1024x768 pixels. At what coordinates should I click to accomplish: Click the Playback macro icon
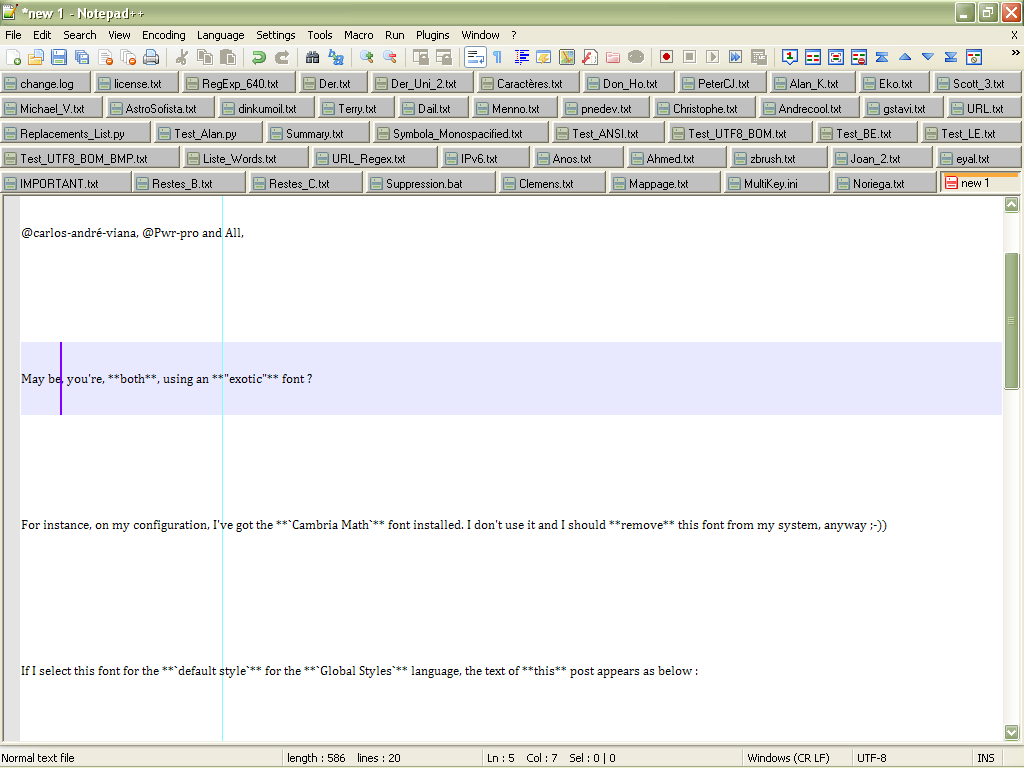coord(712,57)
